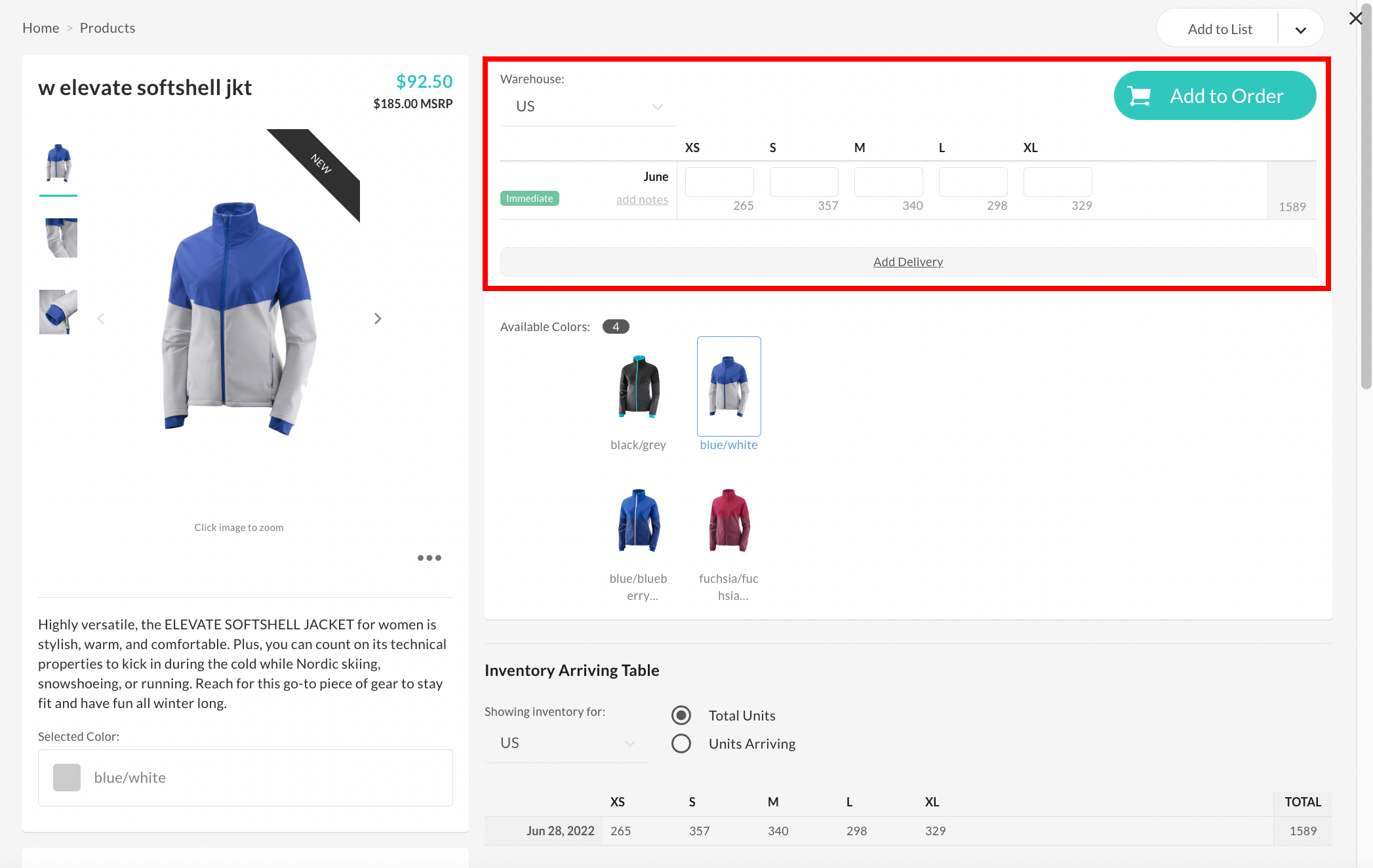Click the page vertical scrollbar
1373x868 pixels.
click(x=1366, y=197)
